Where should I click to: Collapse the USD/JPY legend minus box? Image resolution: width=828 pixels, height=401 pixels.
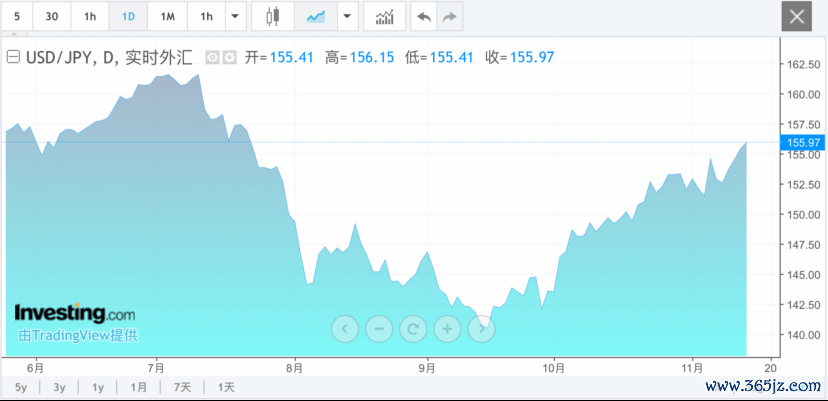13,57
